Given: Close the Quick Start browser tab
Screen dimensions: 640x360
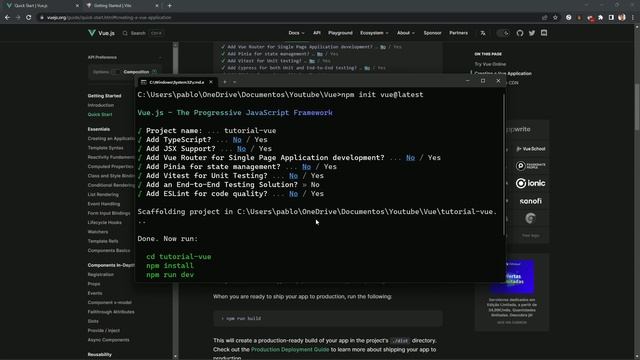Looking at the screenshot, I should click(77, 6).
